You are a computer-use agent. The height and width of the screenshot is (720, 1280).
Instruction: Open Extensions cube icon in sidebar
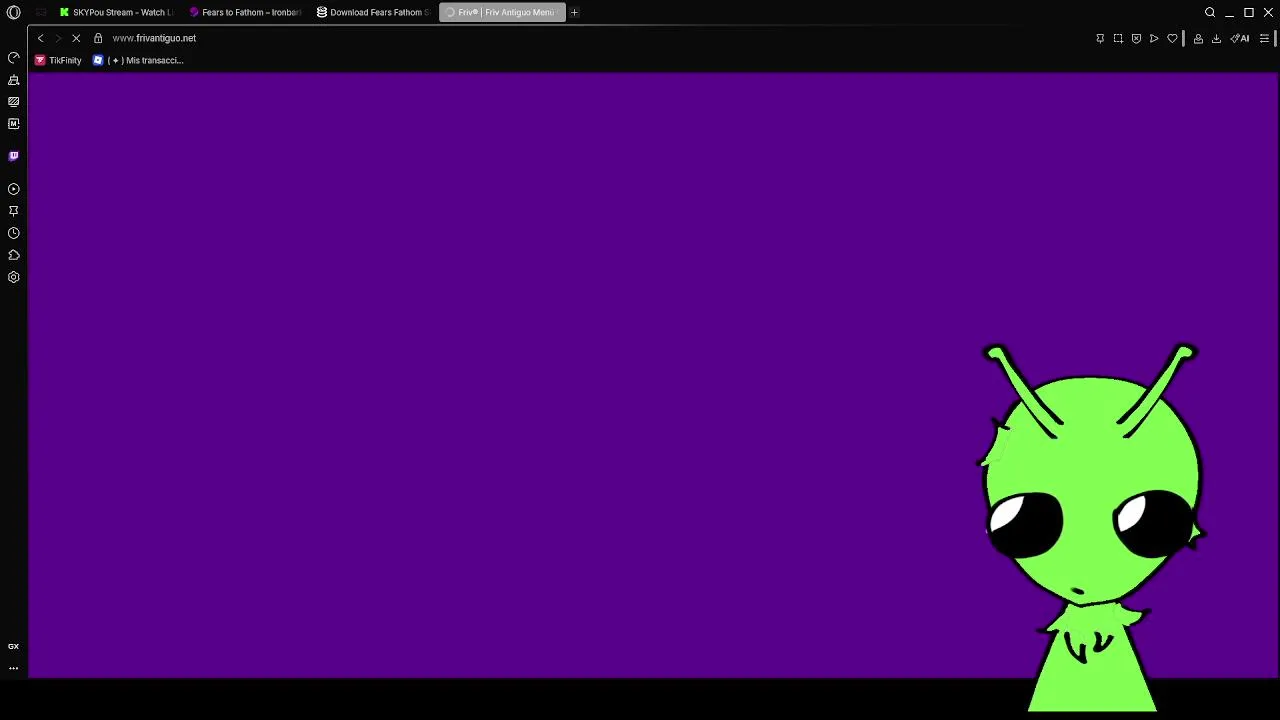click(x=13, y=255)
